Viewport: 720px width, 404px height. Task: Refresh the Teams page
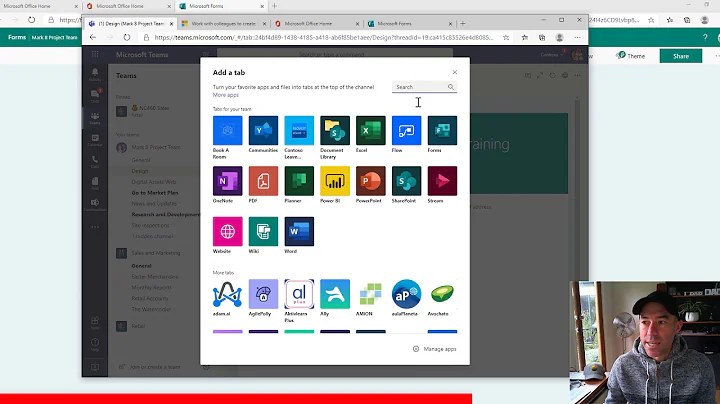(x=127, y=38)
